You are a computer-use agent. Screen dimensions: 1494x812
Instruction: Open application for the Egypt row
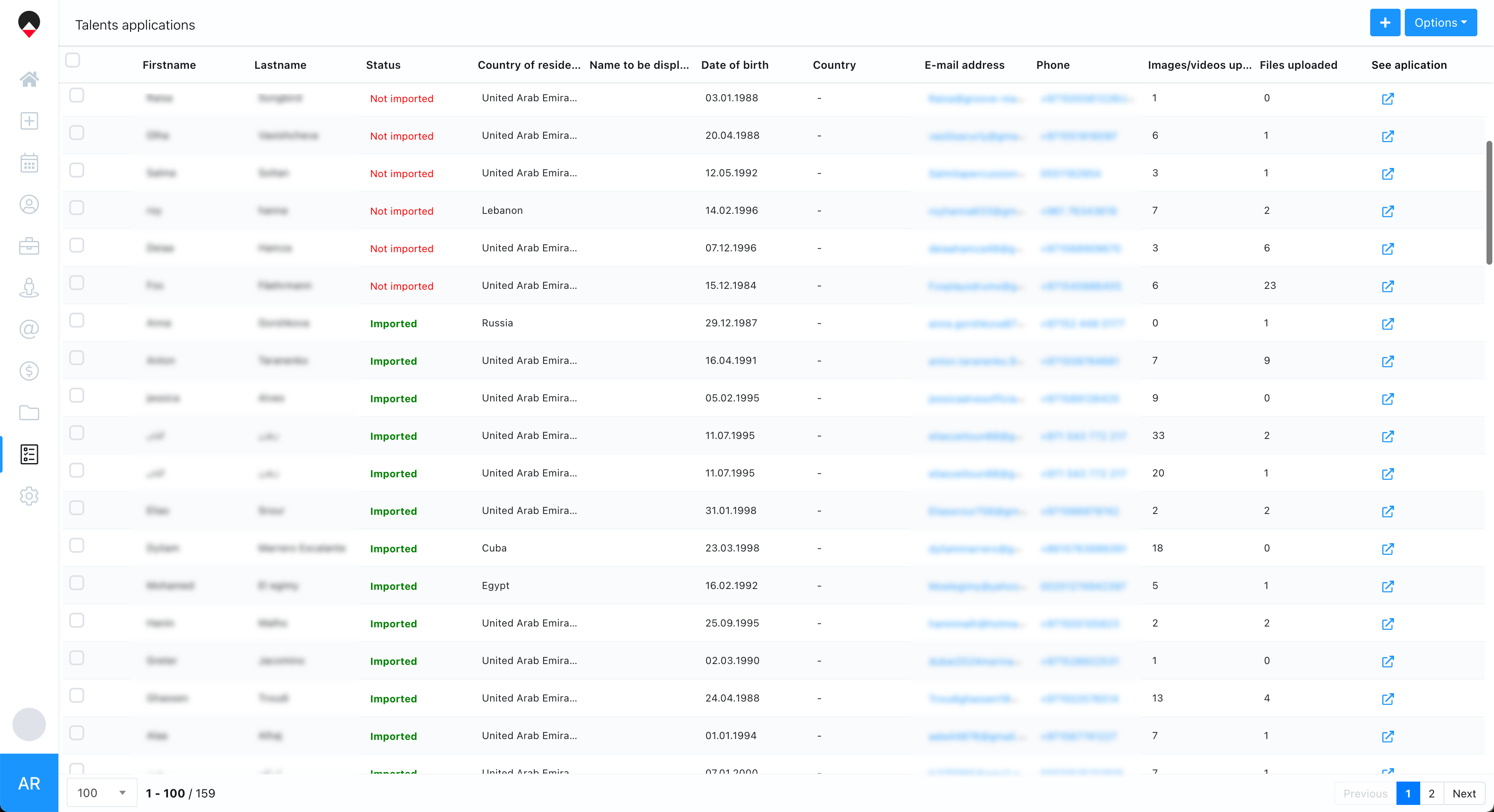(1387, 586)
